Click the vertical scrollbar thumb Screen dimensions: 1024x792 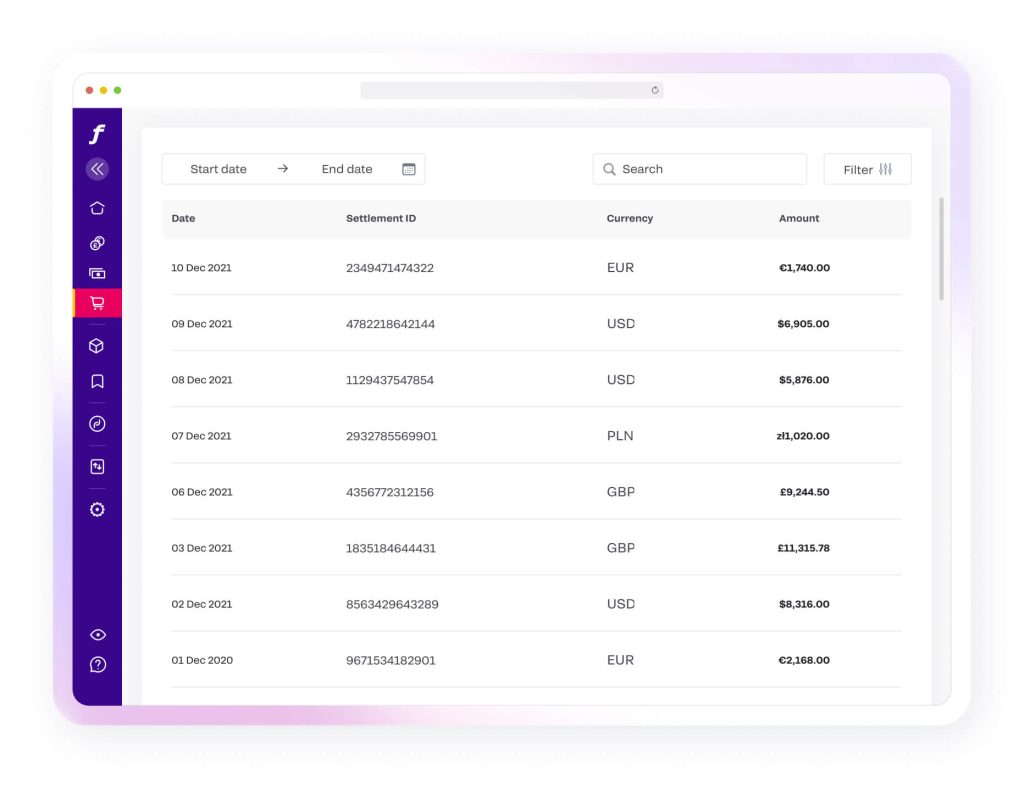coord(940,248)
